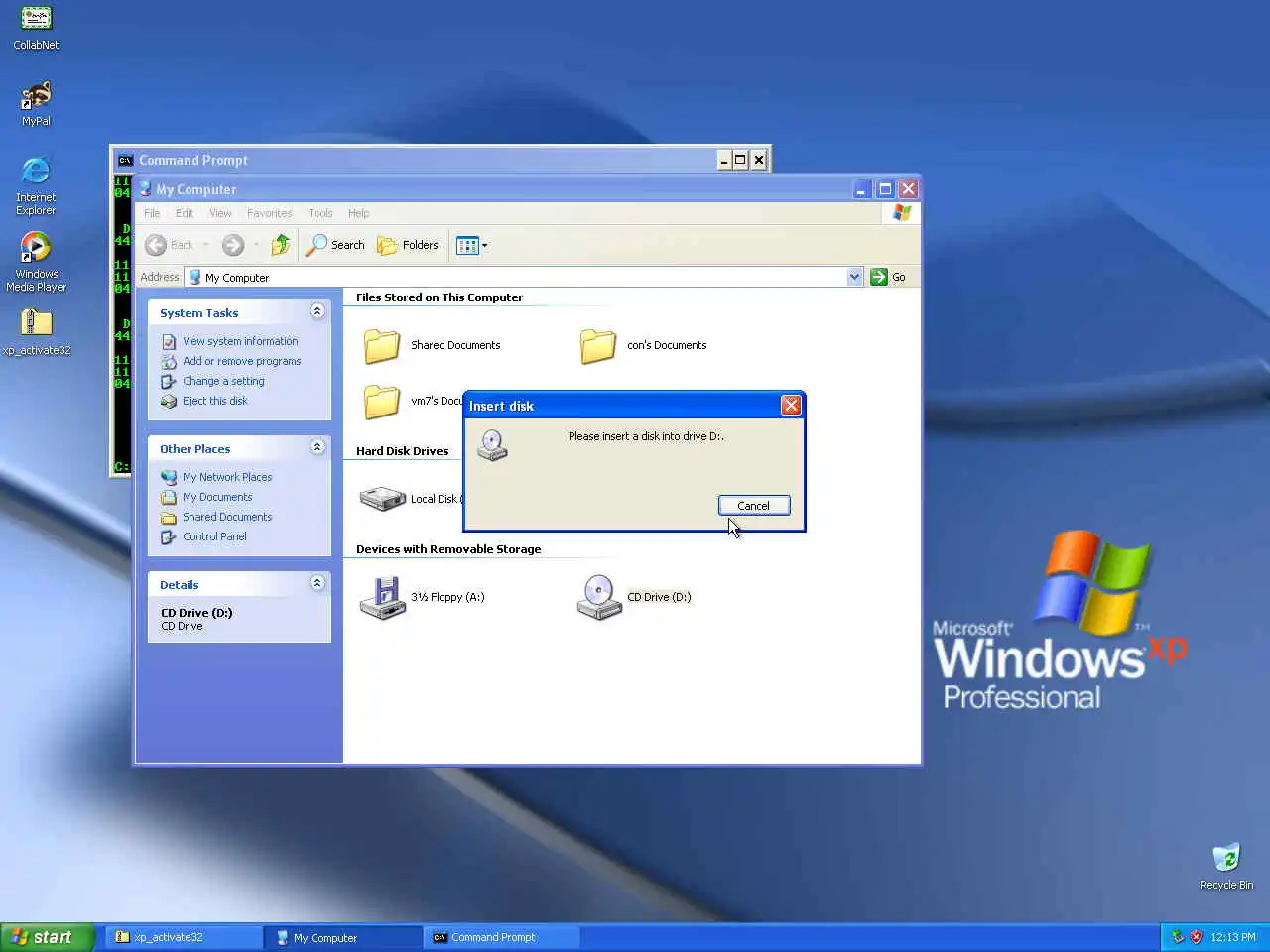Collapse the Other Places panel

(x=317, y=447)
